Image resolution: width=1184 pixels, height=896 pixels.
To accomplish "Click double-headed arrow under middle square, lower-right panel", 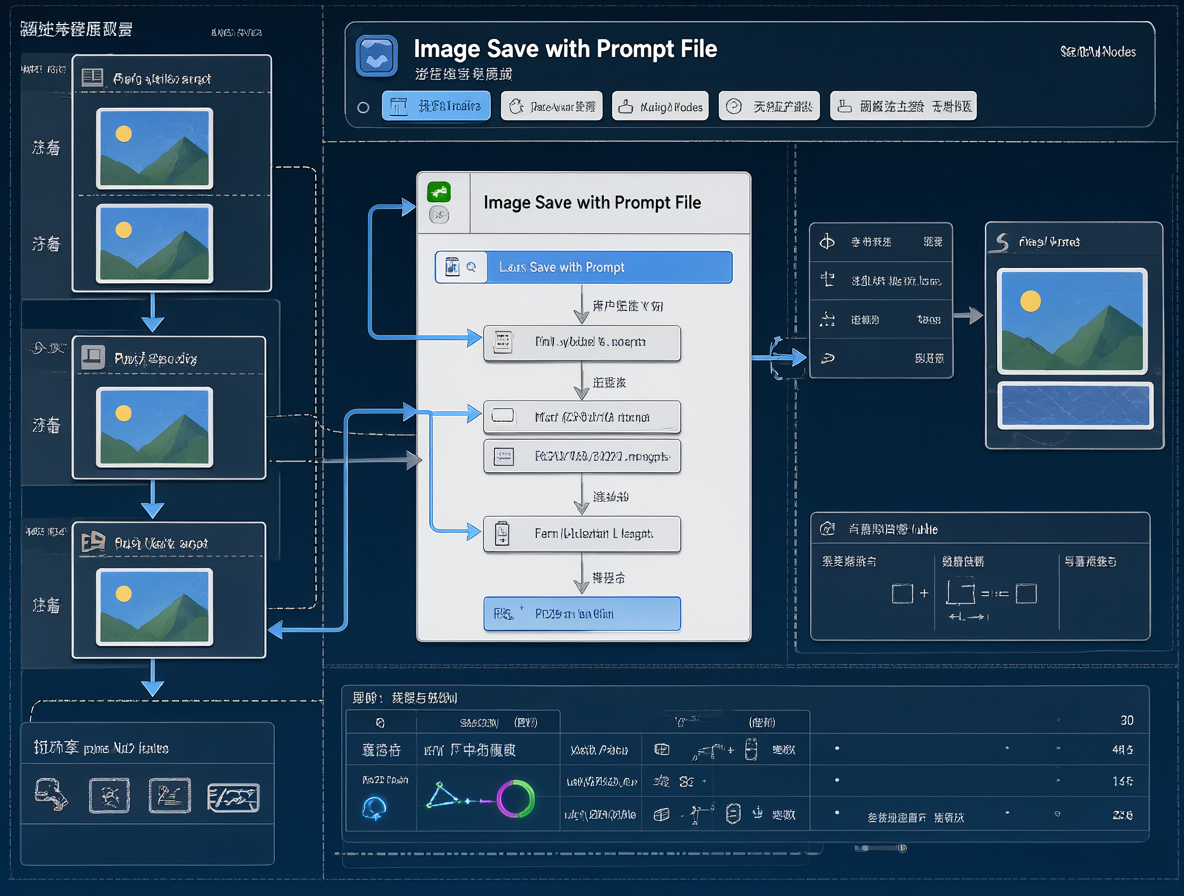I will 967,617.
